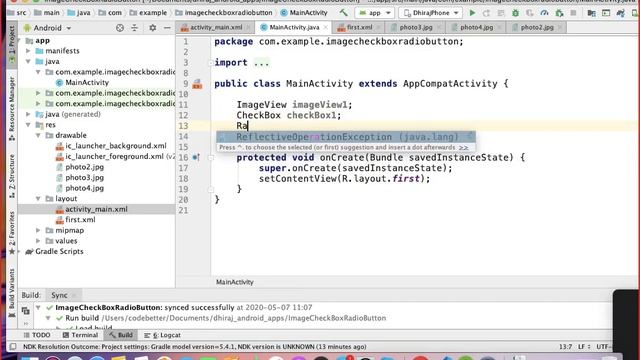Click the Stop square icon
The width and height of the screenshot is (640, 360).
tap(573, 13)
